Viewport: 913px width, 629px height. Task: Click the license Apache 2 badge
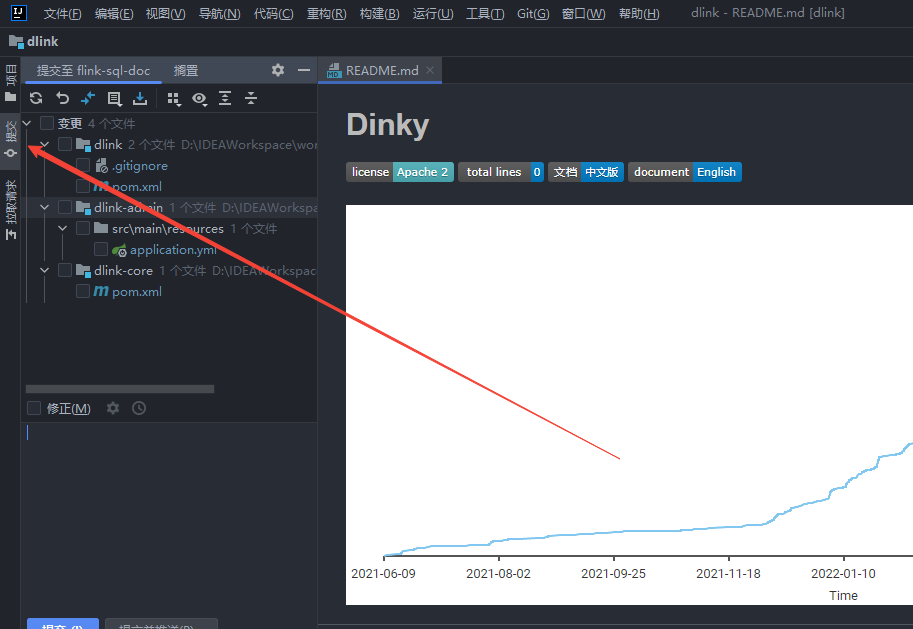[x=399, y=172]
